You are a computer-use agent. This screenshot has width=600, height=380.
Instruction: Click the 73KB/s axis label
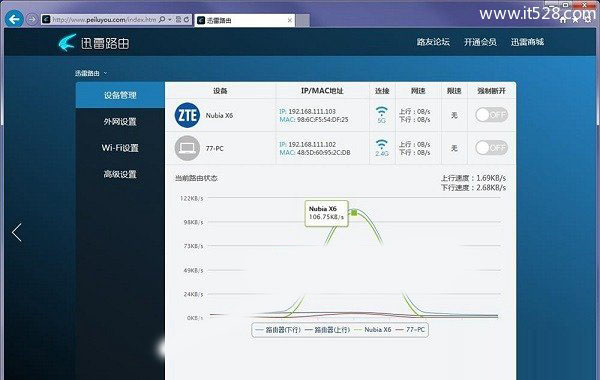pos(193,246)
